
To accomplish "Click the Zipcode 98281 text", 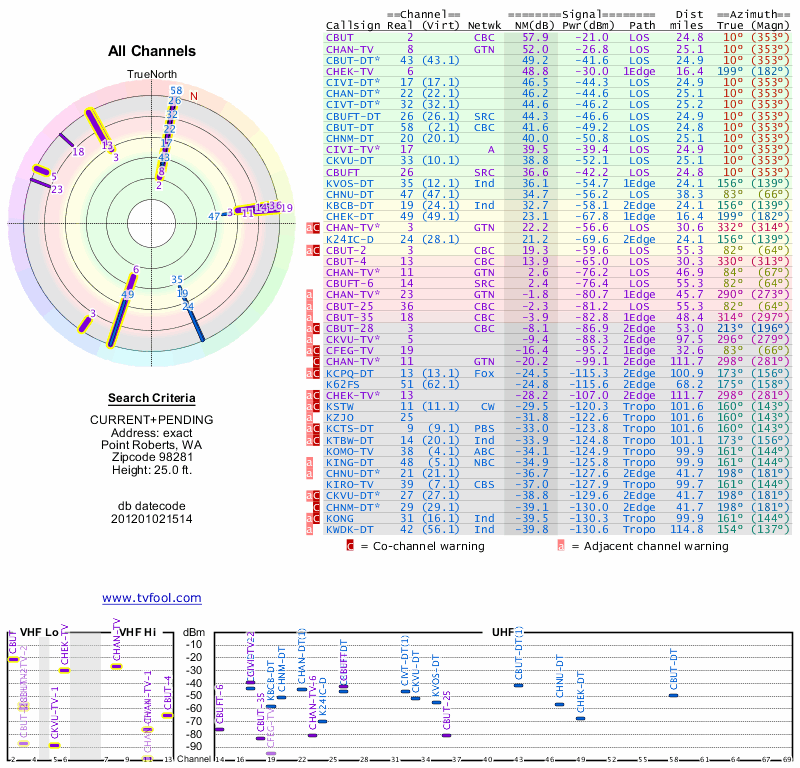I will point(152,457).
